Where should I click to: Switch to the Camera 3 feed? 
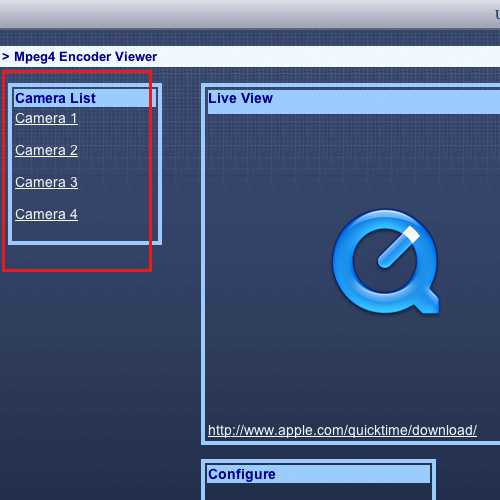pyautogui.click(x=46, y=182)
